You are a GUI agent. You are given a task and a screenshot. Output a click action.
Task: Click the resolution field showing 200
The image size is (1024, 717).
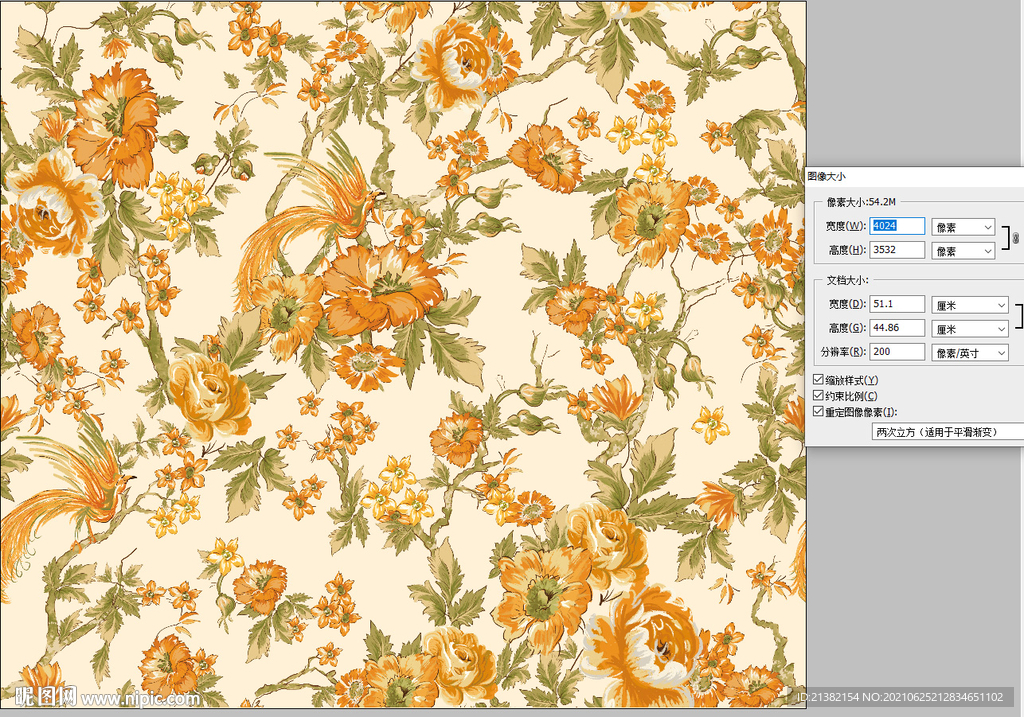point(897,352)
